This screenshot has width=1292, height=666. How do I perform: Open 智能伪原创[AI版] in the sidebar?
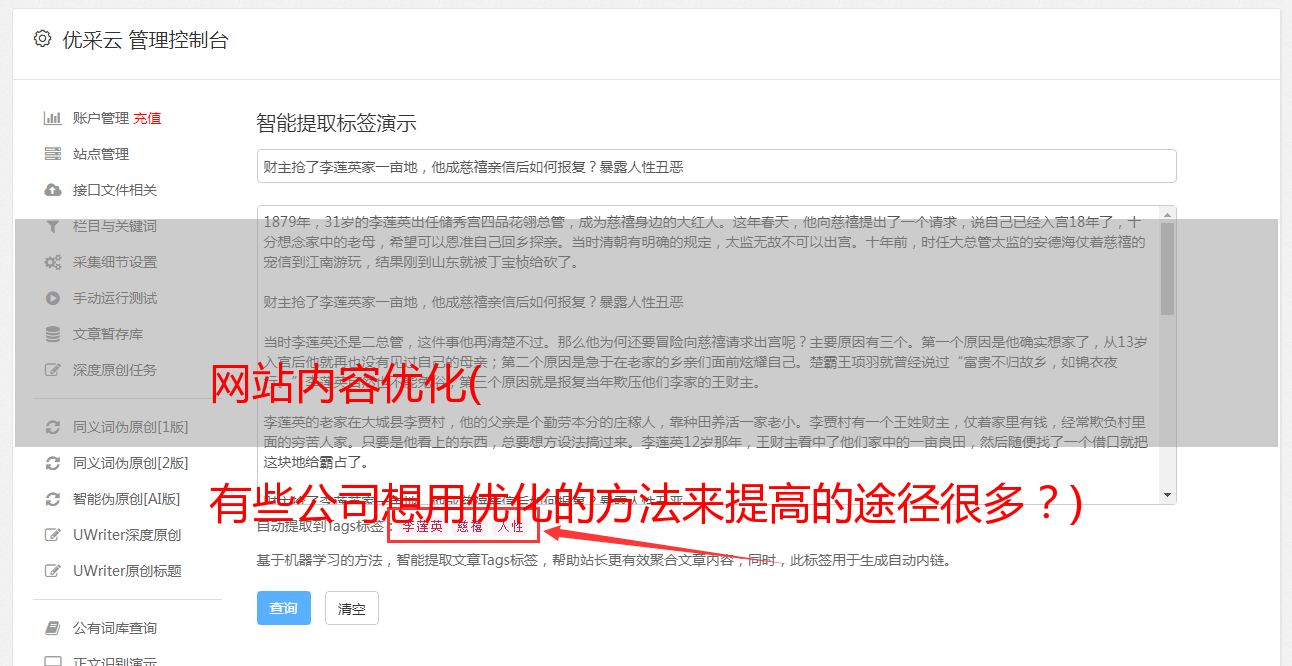[x=127, y=499]
